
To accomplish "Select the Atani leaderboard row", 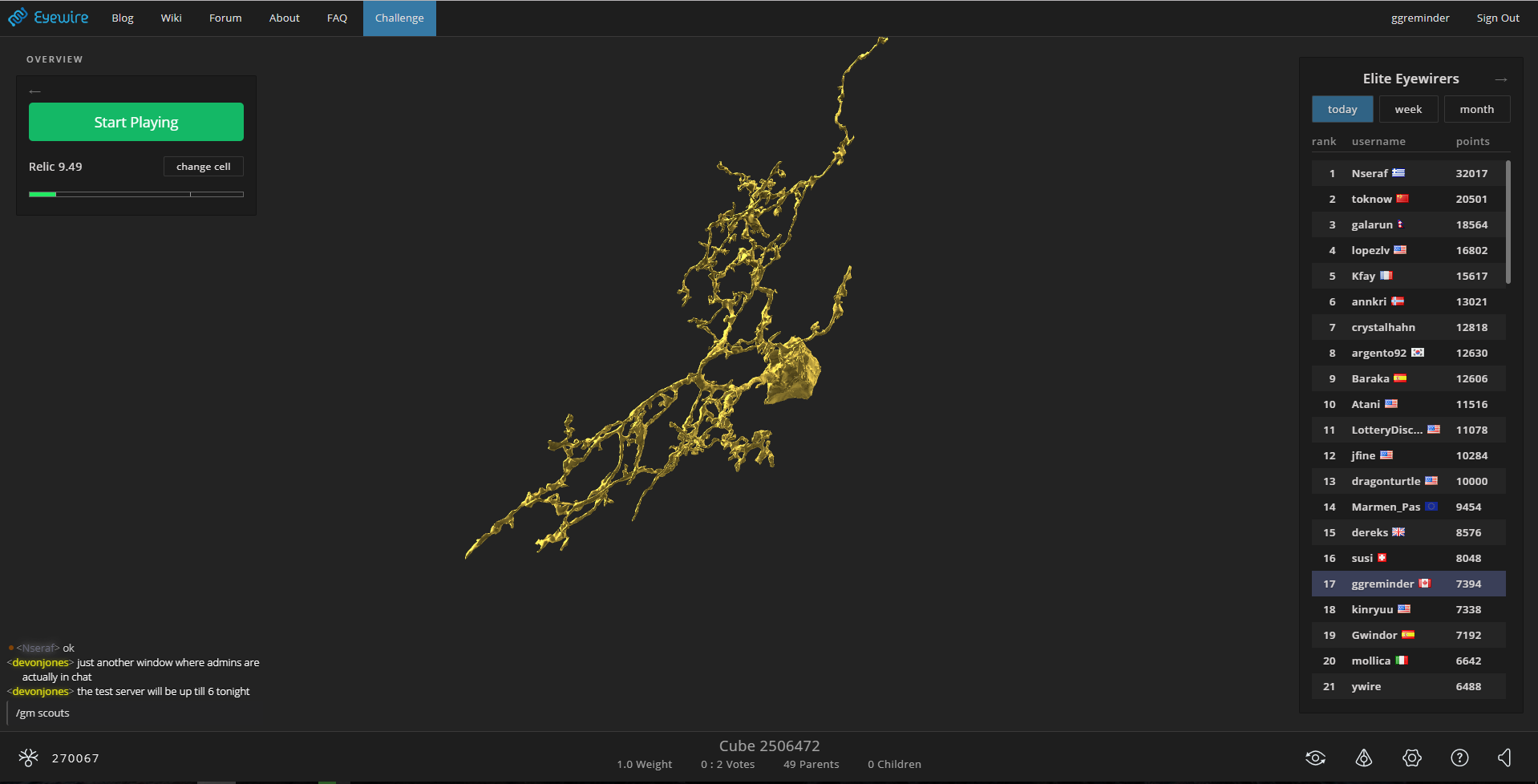I will click(x=1409, y=404).
